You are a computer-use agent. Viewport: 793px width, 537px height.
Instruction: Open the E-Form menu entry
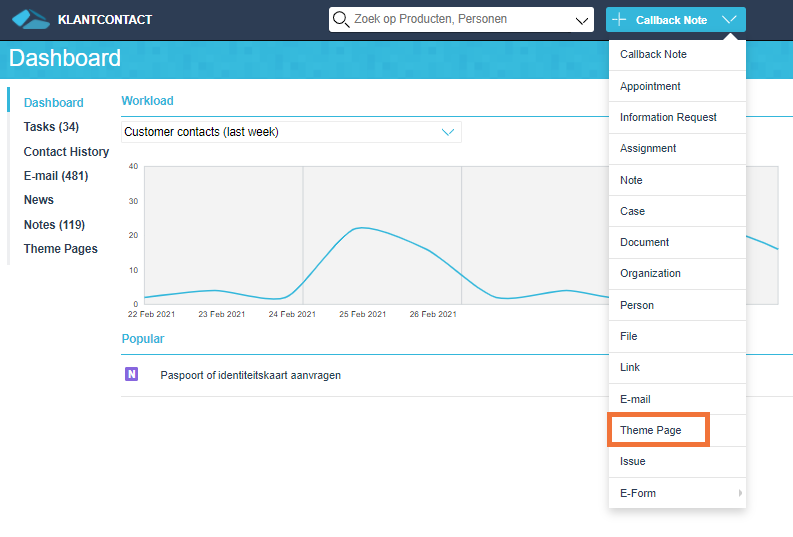677,493
